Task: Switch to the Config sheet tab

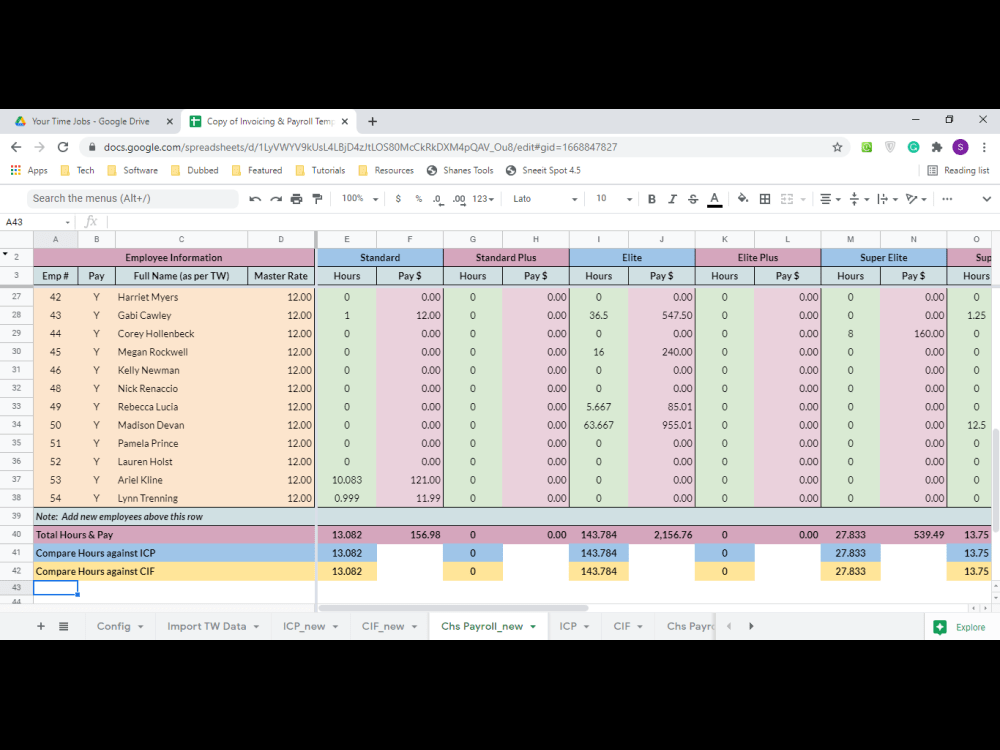Action: (113, 625)
